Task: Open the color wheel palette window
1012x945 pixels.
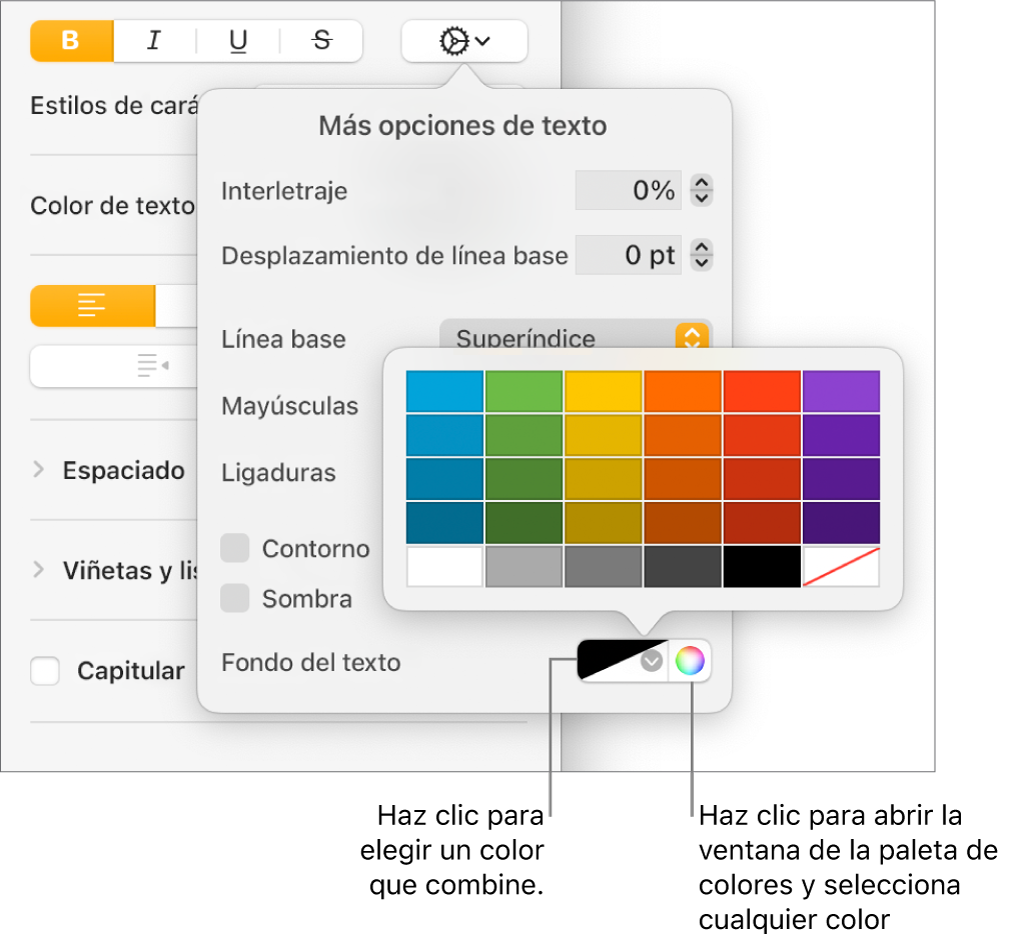Action: pyautogui.click(x=690, y=661)
